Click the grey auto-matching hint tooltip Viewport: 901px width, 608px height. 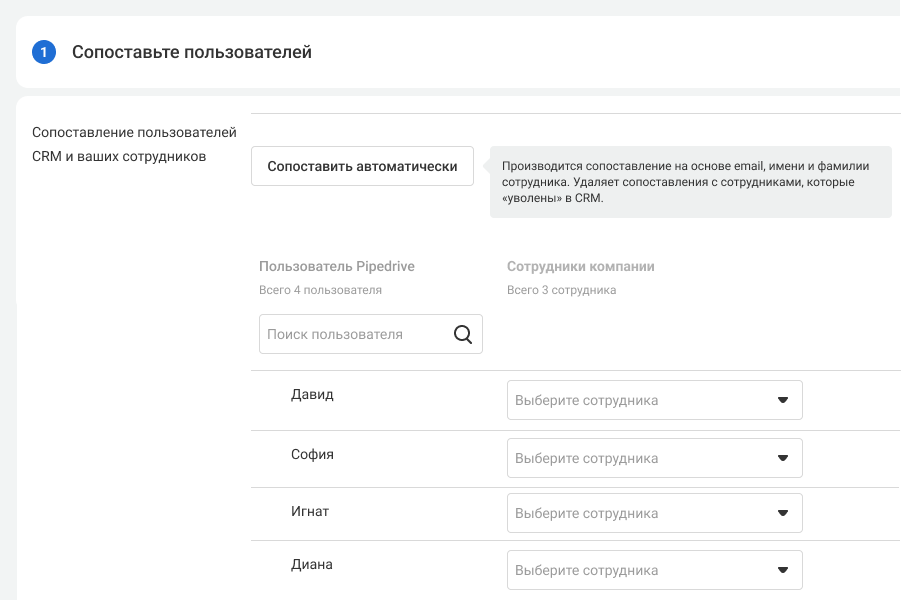pos(690,182)
